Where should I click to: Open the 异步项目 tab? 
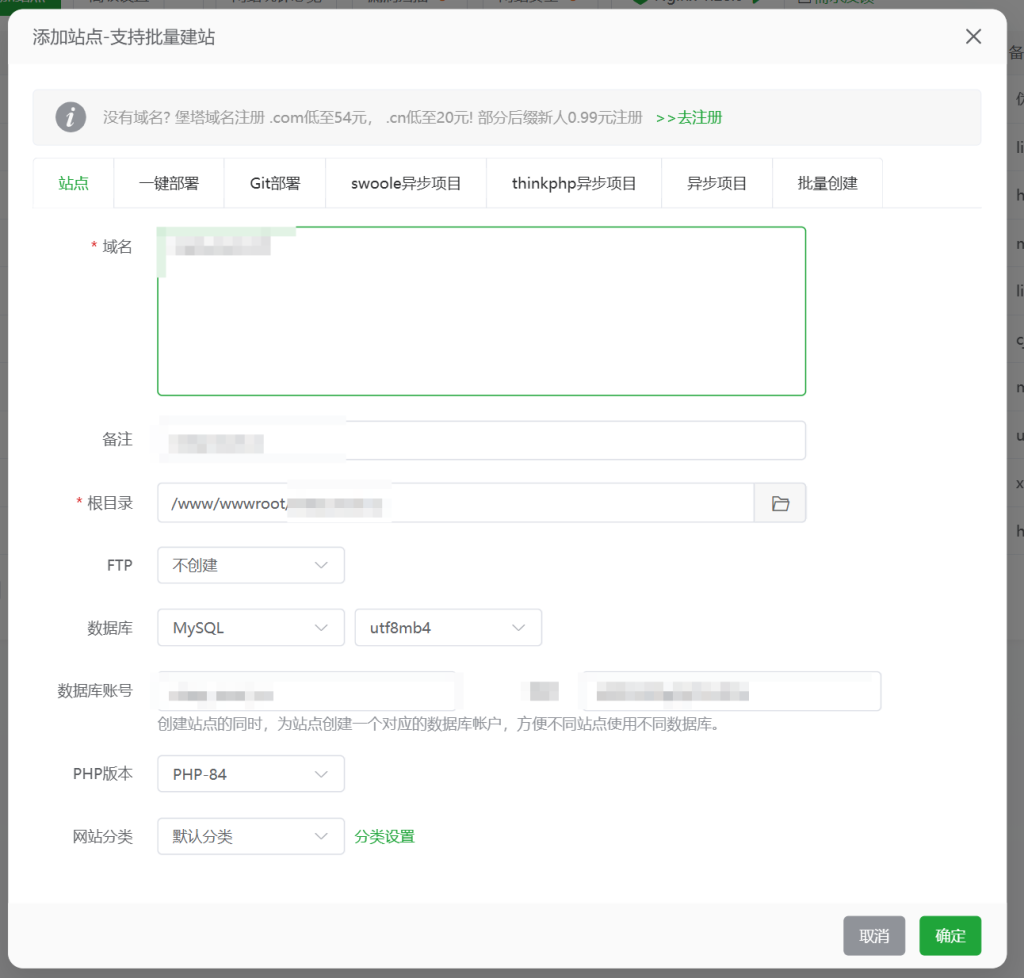click(x=716, y=183)
